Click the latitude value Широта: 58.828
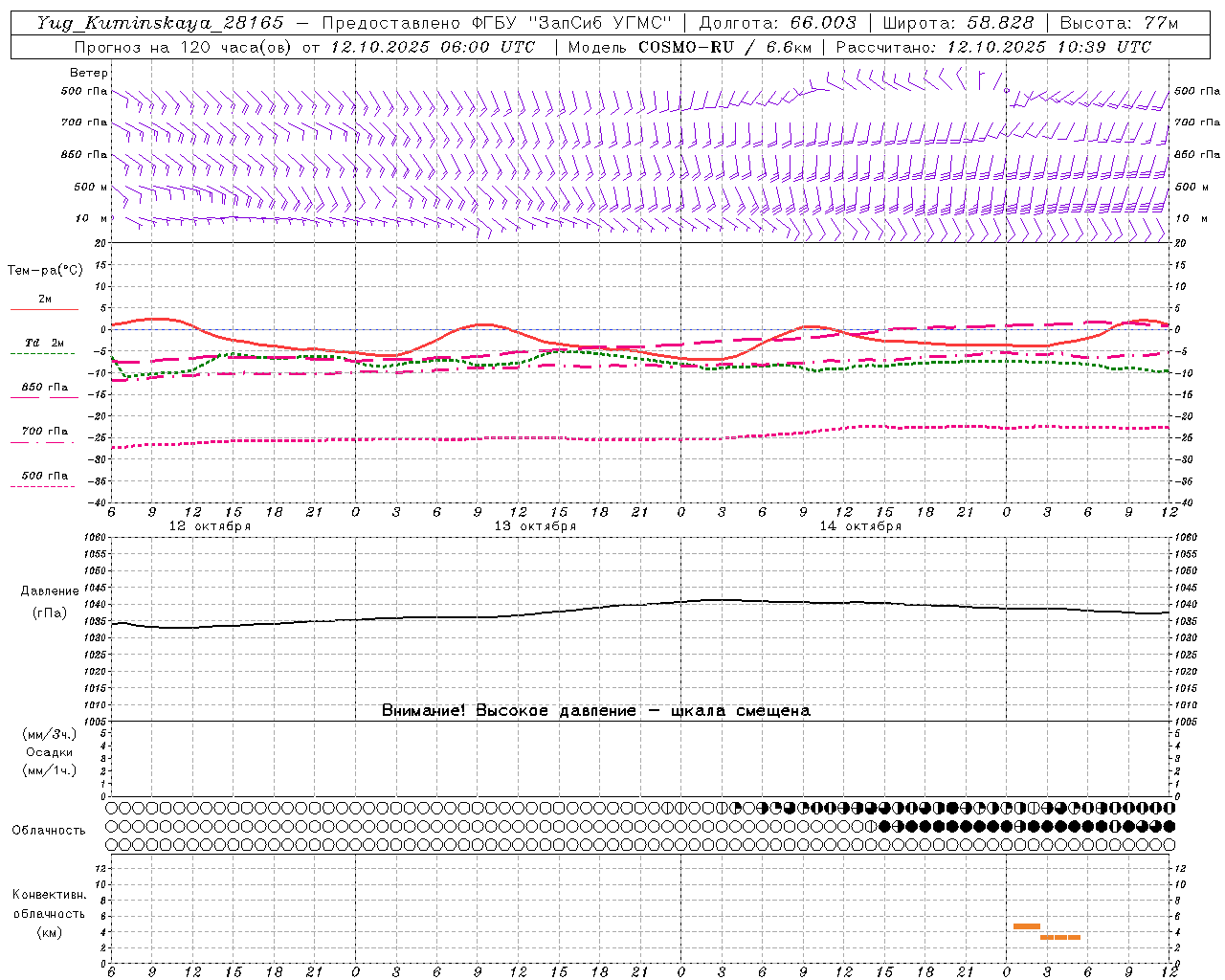1225x980 pixels. (958, 23)
